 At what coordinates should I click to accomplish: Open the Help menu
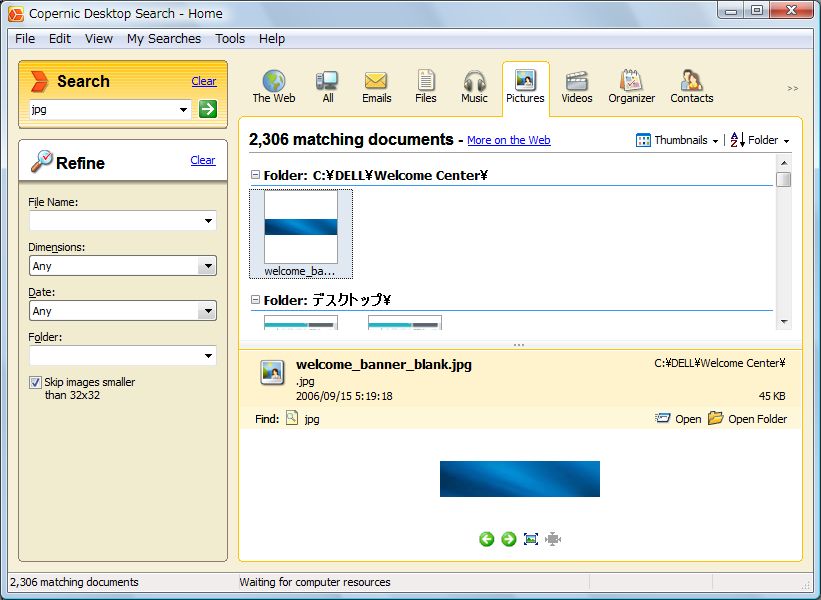(x=272, y=39)
